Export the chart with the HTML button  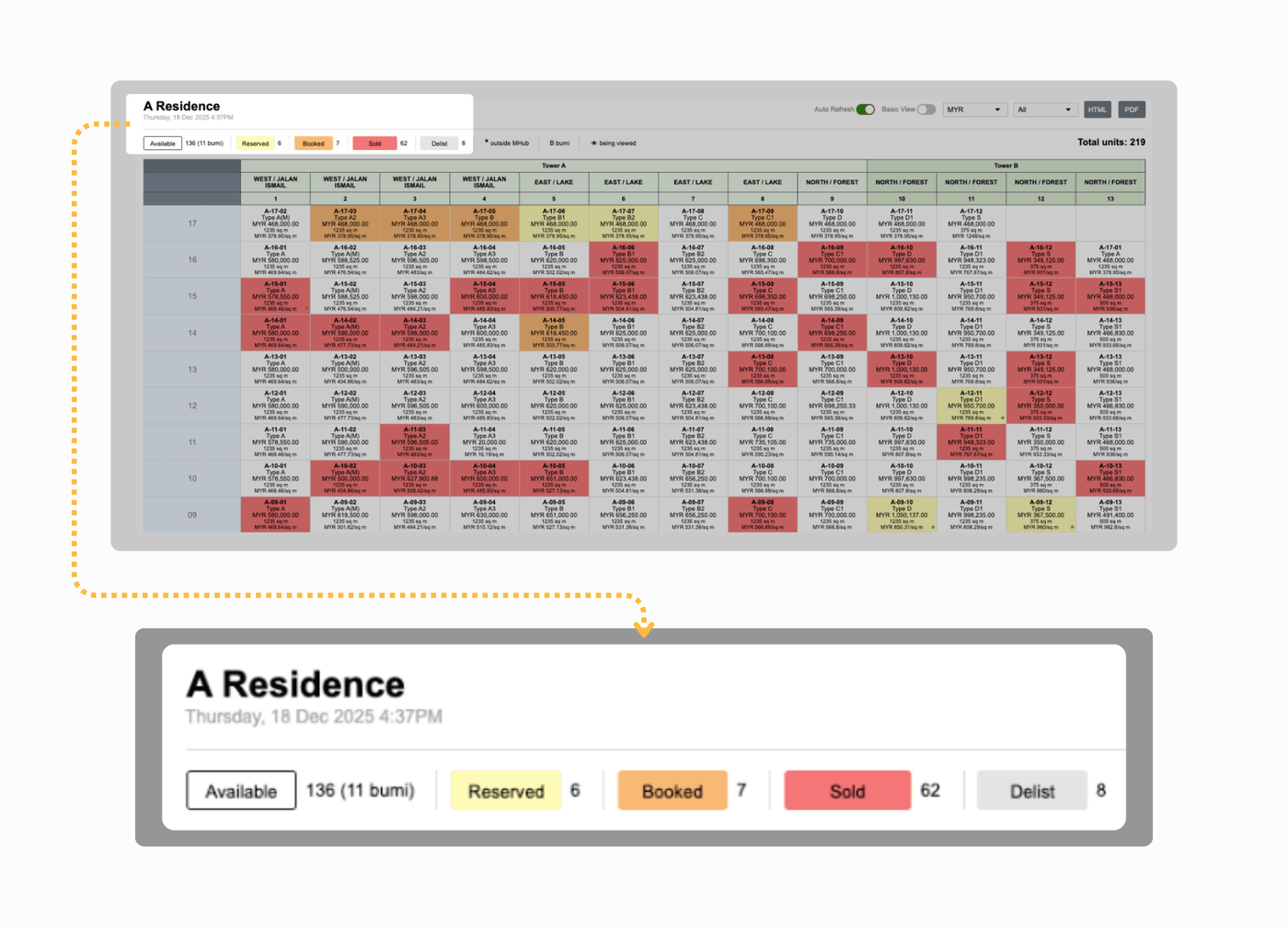click(1098, 109)
